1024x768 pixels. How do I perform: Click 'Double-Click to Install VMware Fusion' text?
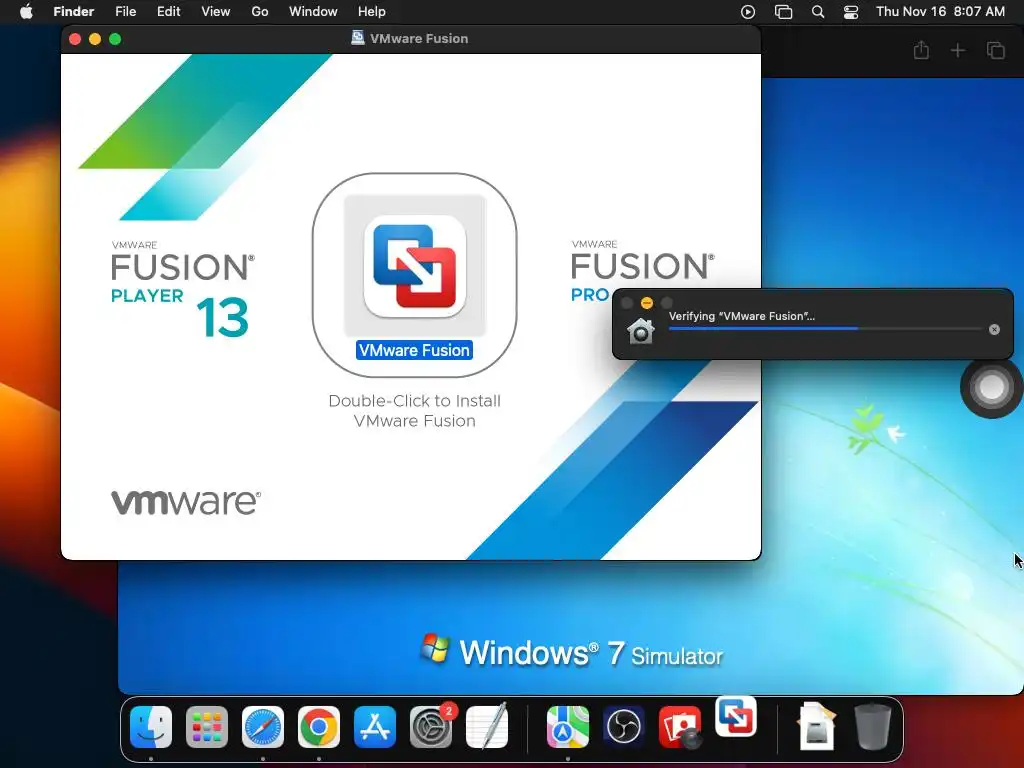click(x=415, y=411)
